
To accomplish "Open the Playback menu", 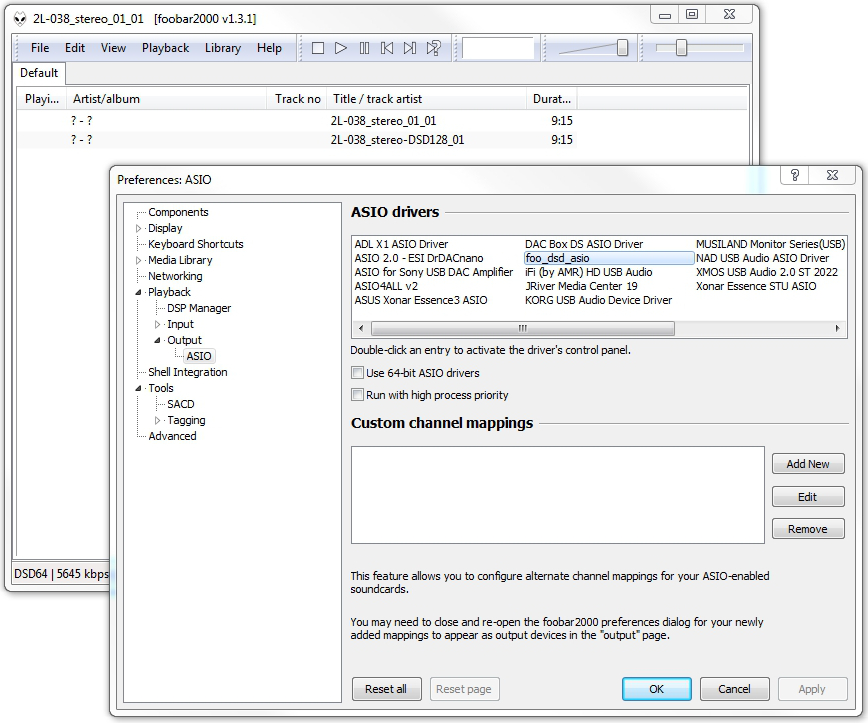I will click(x=166, y=48).
